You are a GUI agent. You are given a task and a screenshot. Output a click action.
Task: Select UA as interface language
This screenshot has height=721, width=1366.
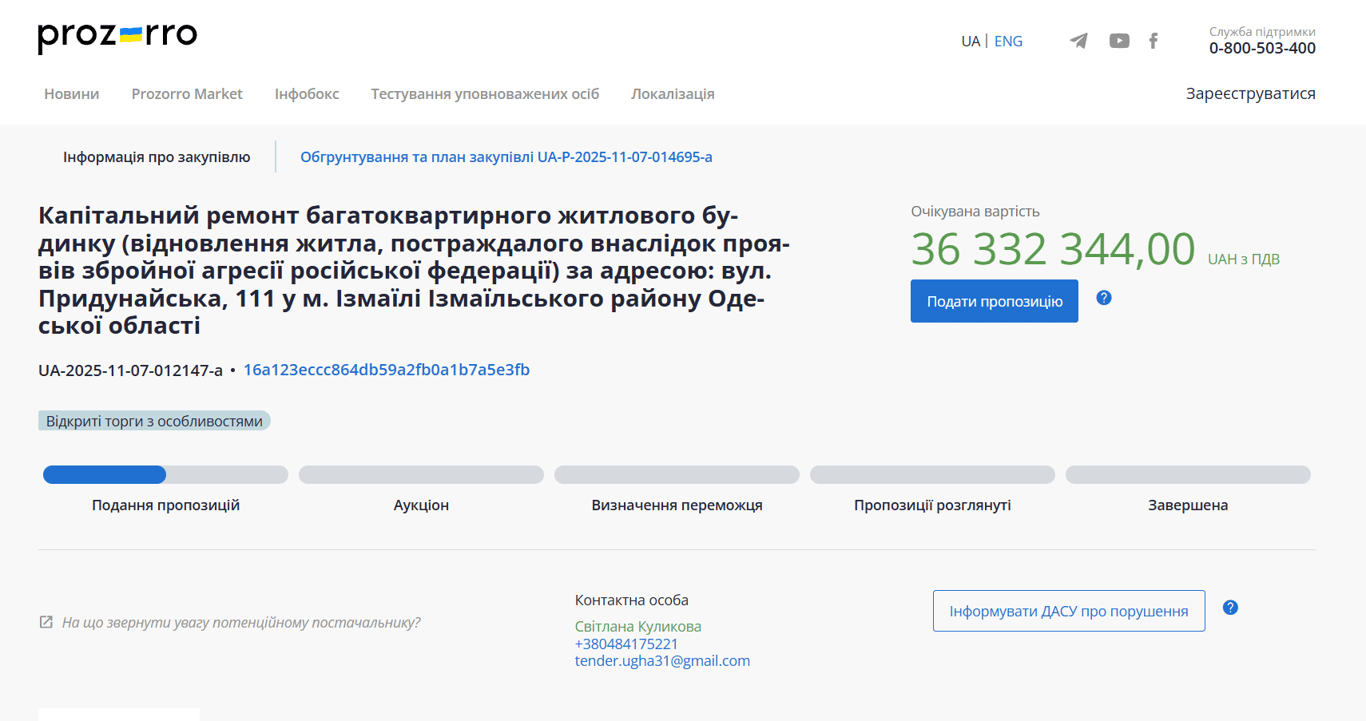(x=969, y=41)
